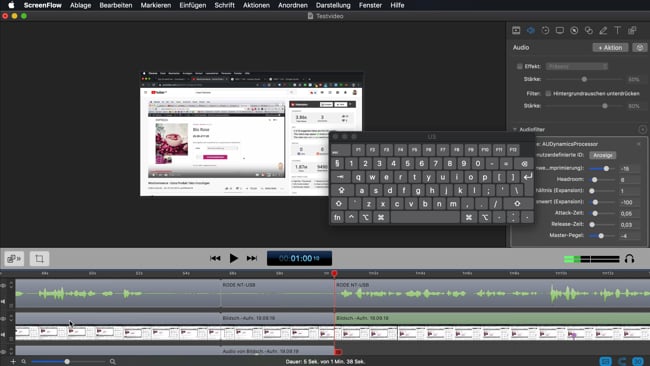The image size is (650, 366).
Task: Toggle visibility eye of RODE NT-USB track
Action: pyautogui.click(x=3, y=286)
